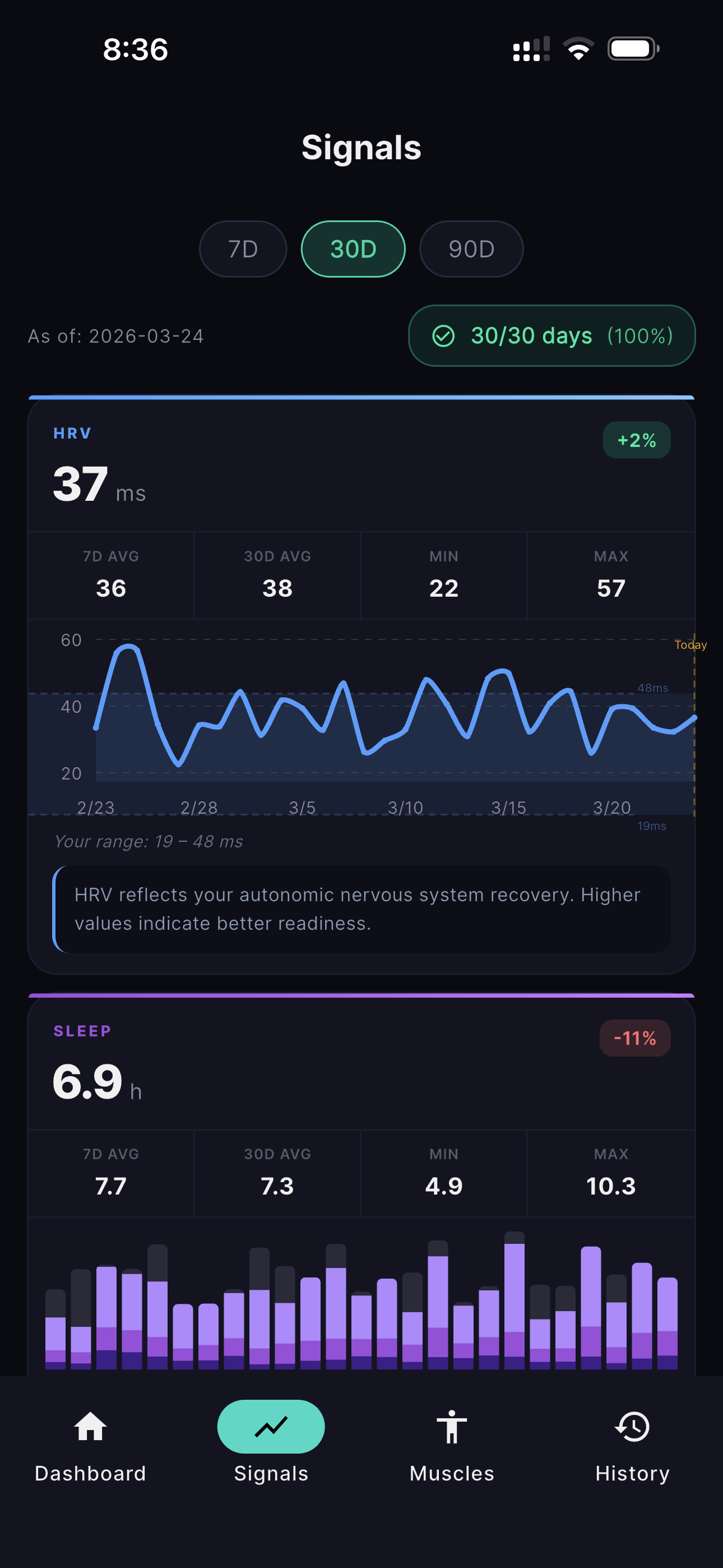Select the Today marker on HRV chart
The height and width of the screenshot is (1568, 723).
tap(690, 644)
